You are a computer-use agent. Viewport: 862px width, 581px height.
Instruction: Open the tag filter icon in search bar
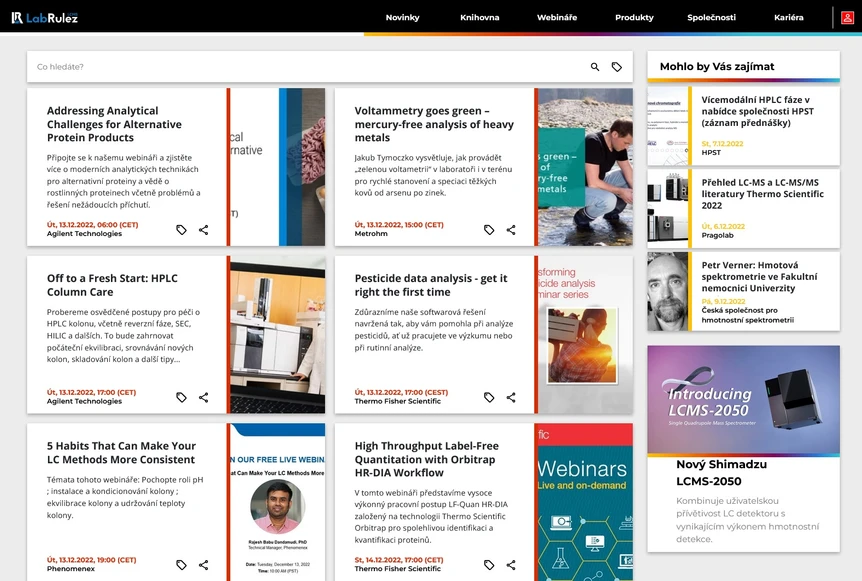point(617,67)
